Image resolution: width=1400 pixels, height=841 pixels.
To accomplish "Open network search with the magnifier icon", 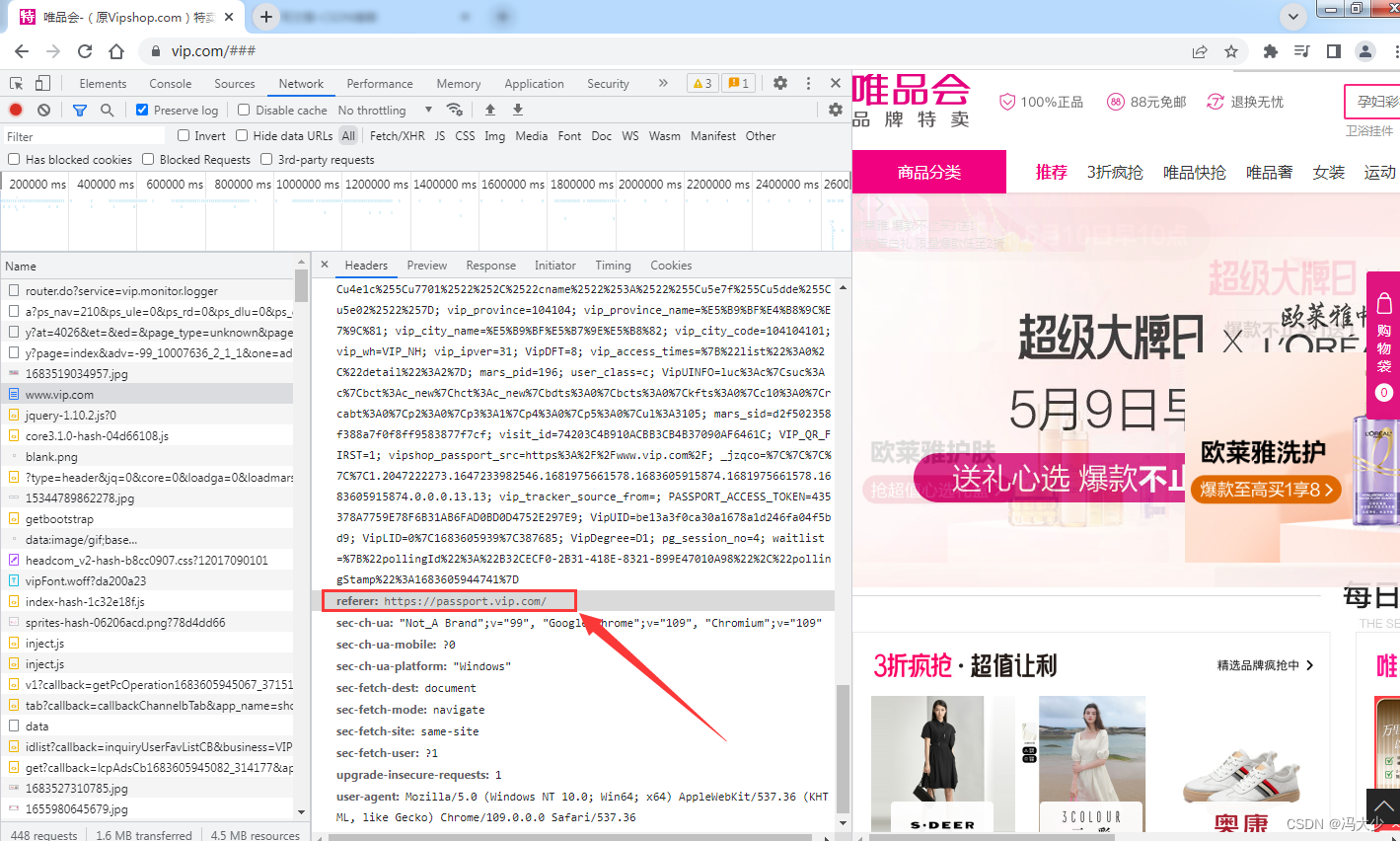I will click(107, 110).
